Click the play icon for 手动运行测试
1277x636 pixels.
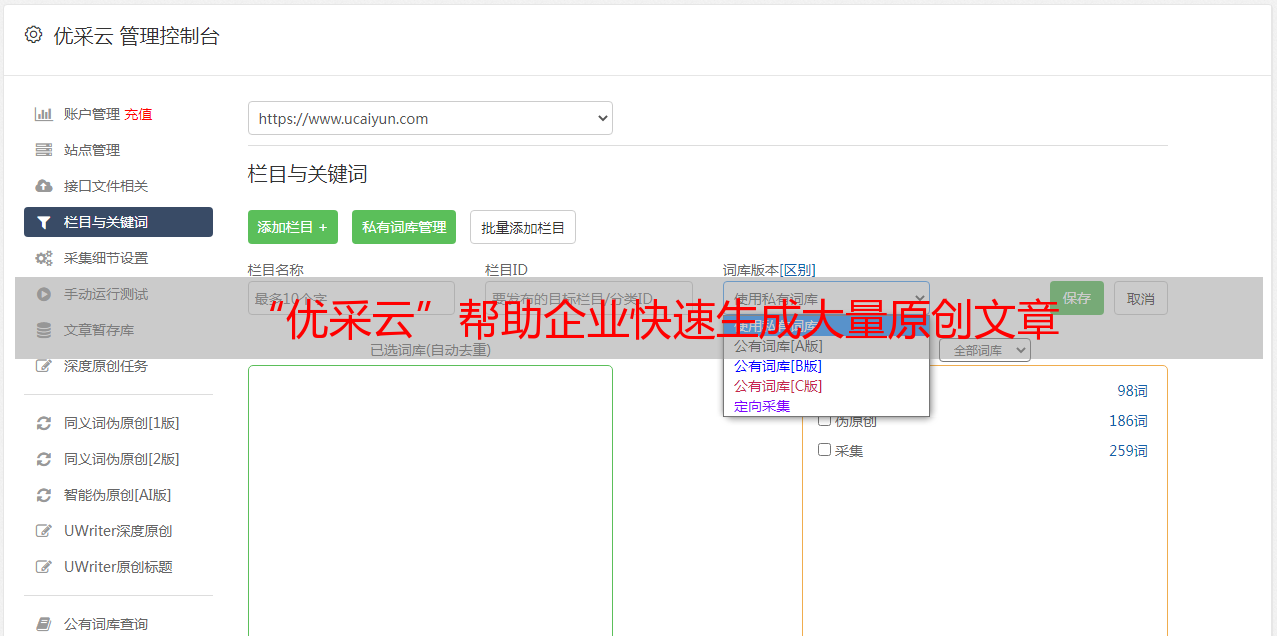click(x=44, y=294)
